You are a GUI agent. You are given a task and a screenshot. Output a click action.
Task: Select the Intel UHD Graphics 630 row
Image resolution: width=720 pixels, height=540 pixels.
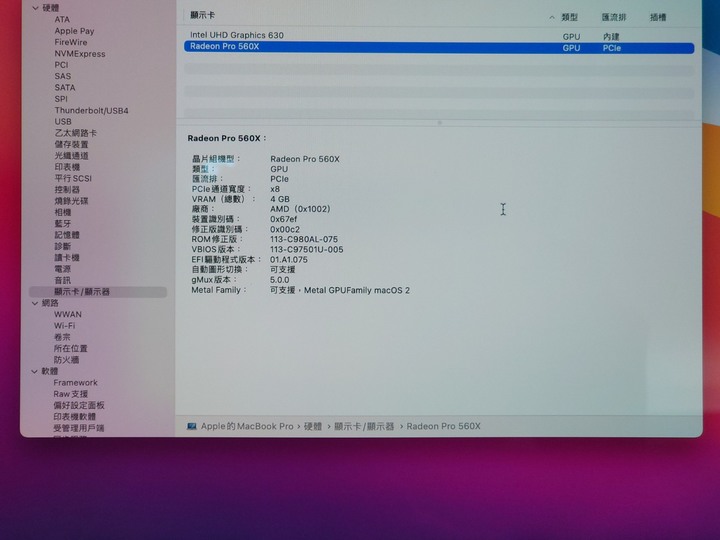click(439, 35)
